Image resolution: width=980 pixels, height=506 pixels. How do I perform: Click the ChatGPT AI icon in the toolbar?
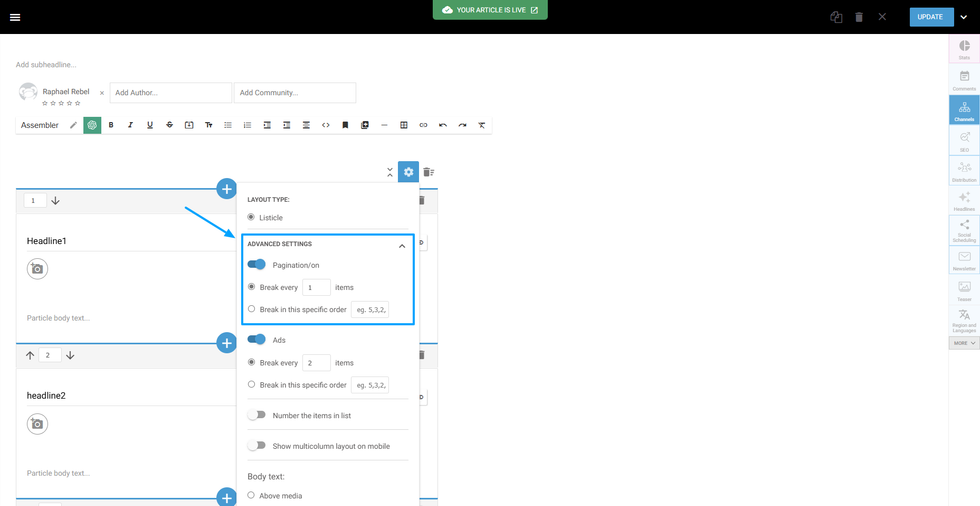[92, 125]
